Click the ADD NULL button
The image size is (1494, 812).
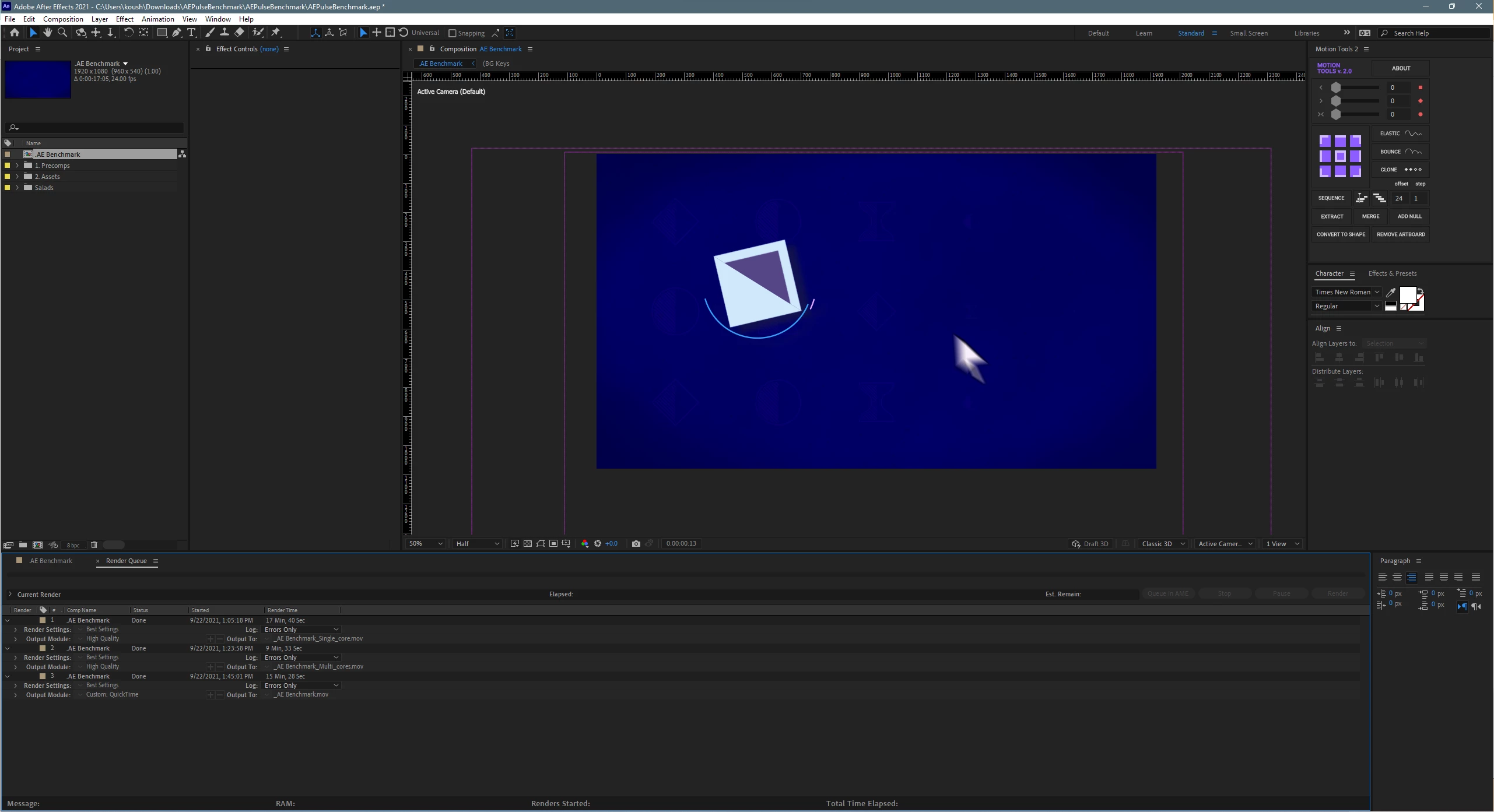(1409, 216)
